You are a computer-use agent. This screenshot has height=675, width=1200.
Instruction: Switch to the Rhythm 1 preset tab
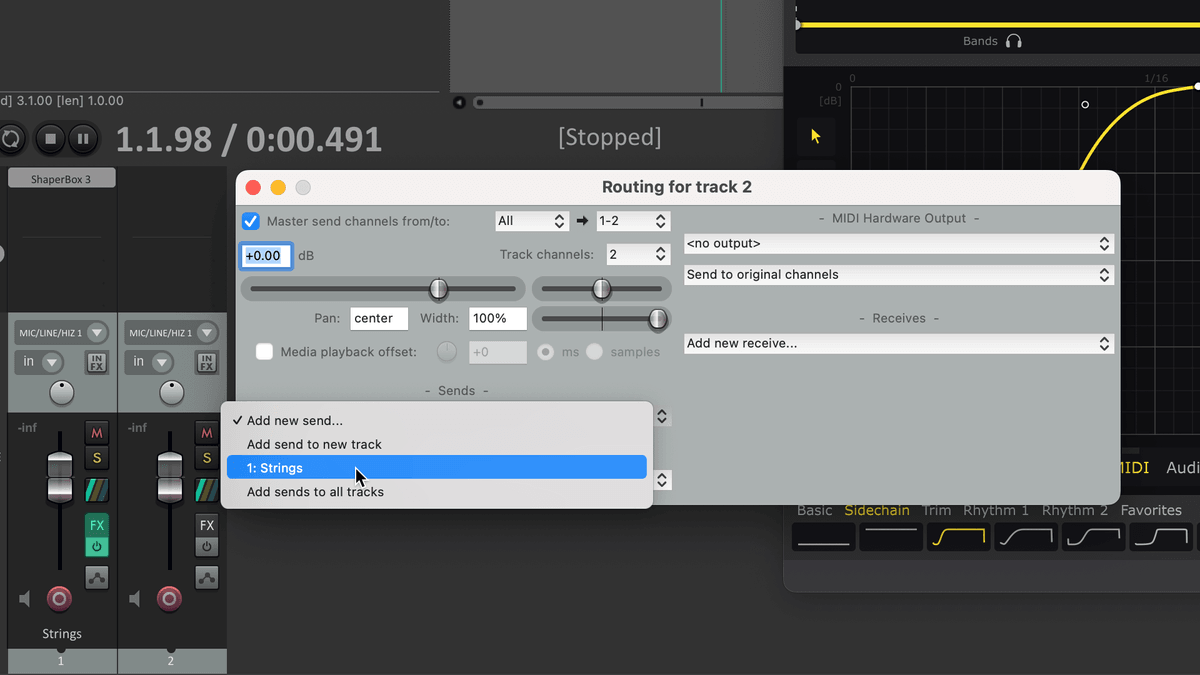pos(996,510)
